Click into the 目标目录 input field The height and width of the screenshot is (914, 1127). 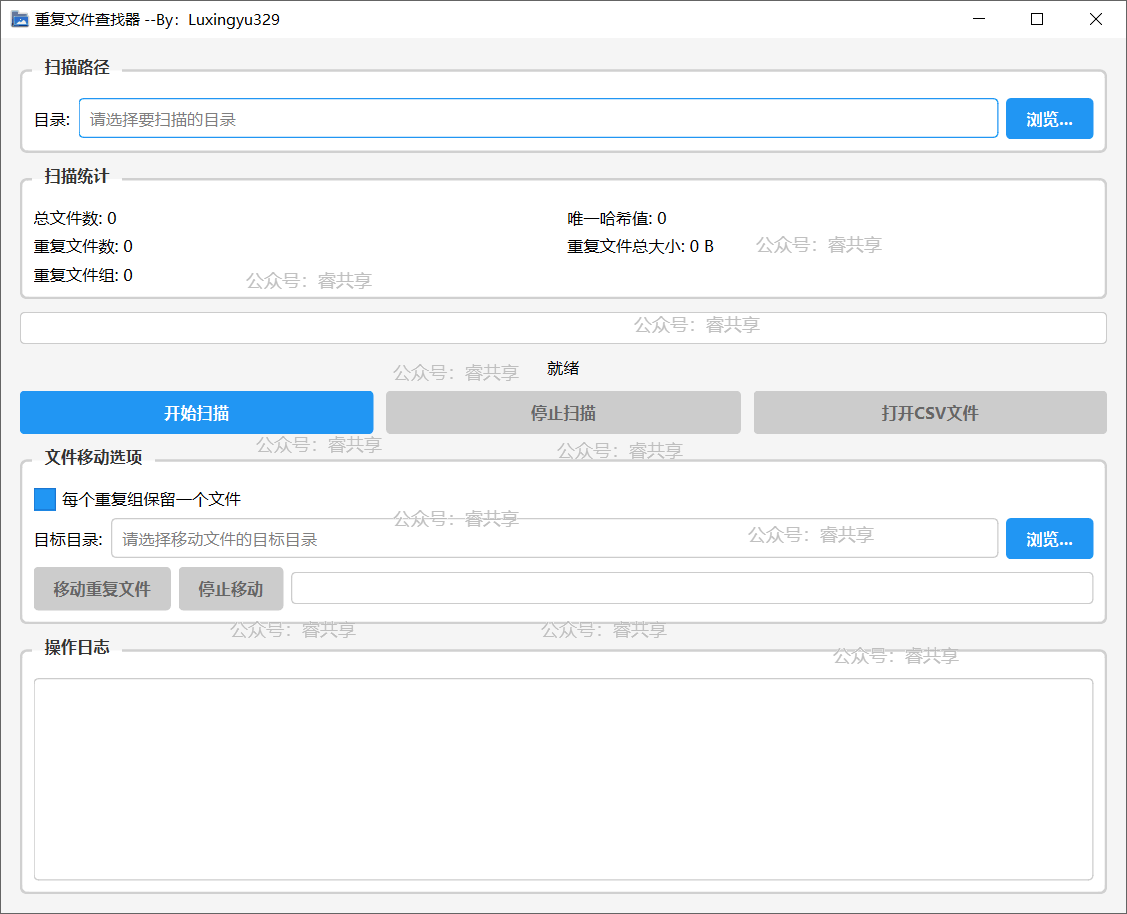click(x=554, y=539)
